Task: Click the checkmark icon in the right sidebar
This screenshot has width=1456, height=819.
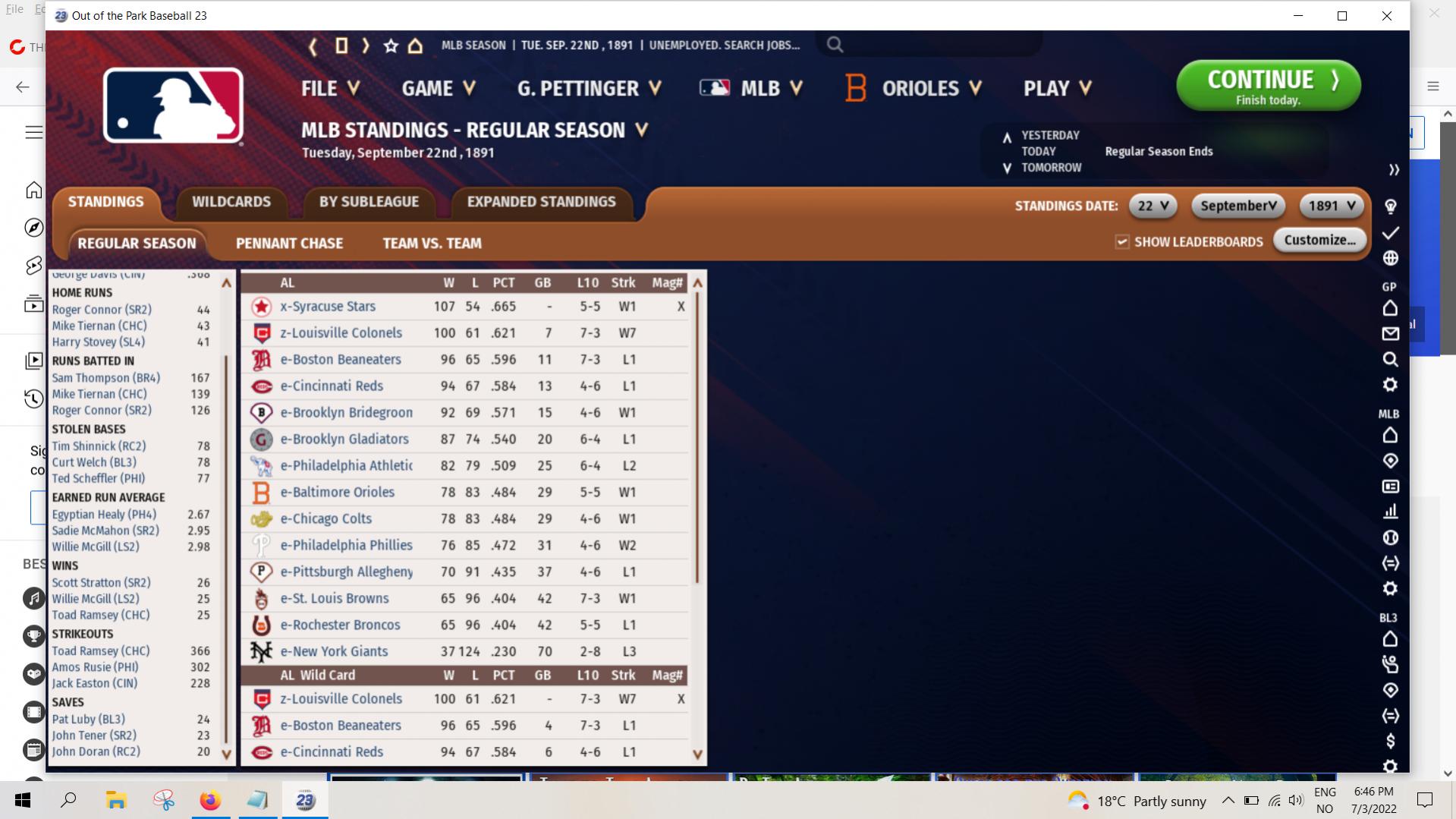Action: click(1390, 232)
